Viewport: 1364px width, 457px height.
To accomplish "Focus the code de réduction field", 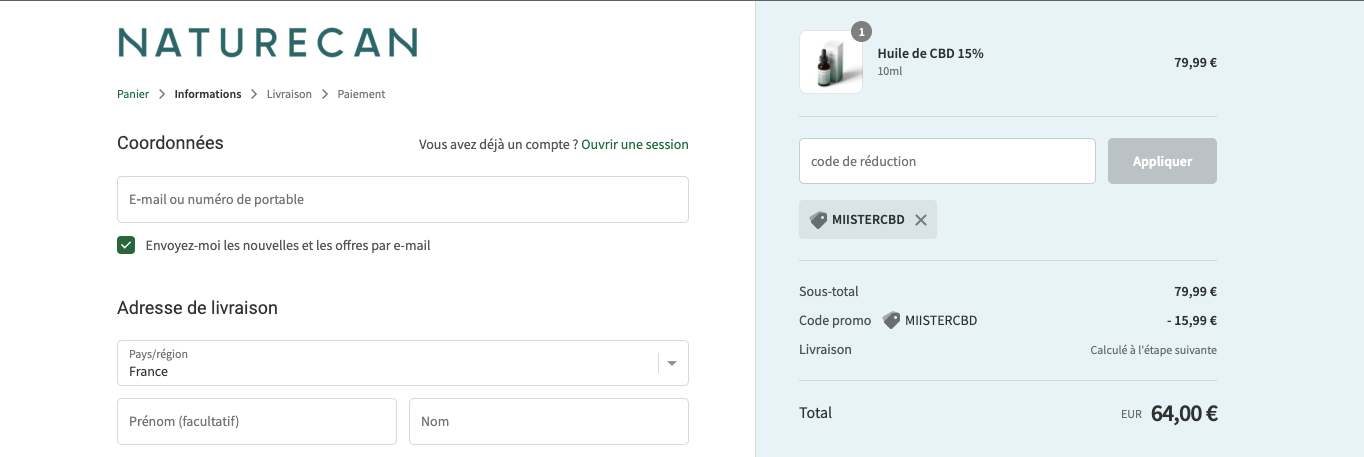I will pos(947,161).
